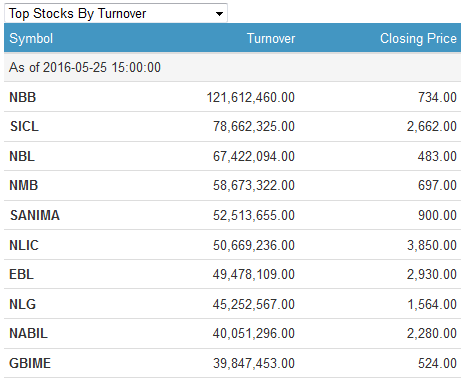Image resolution: width=461 pixels, height=378 pixels.
Task: Open the Top Stocks By Turnover dropdown
Action: pos(116,13)
